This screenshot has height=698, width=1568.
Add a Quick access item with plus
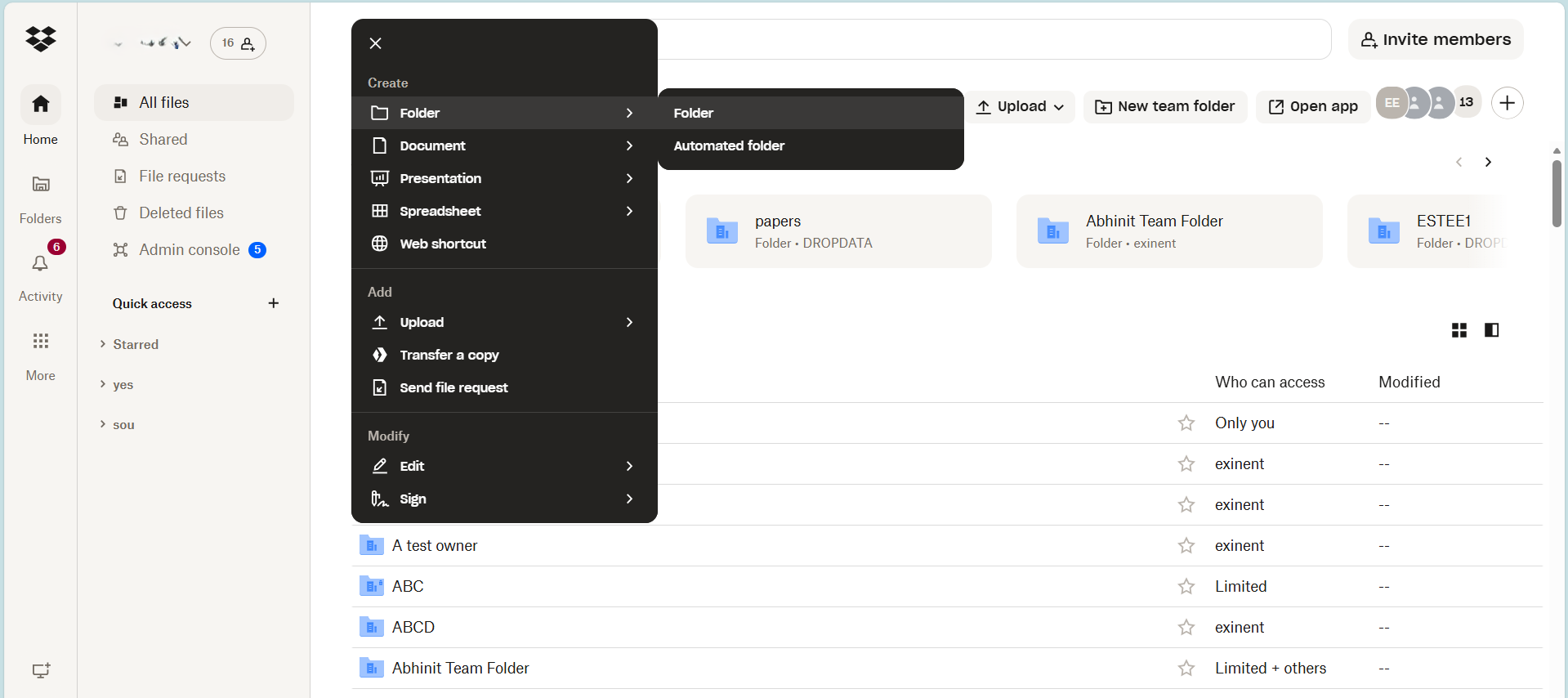(x=273, y=303)
